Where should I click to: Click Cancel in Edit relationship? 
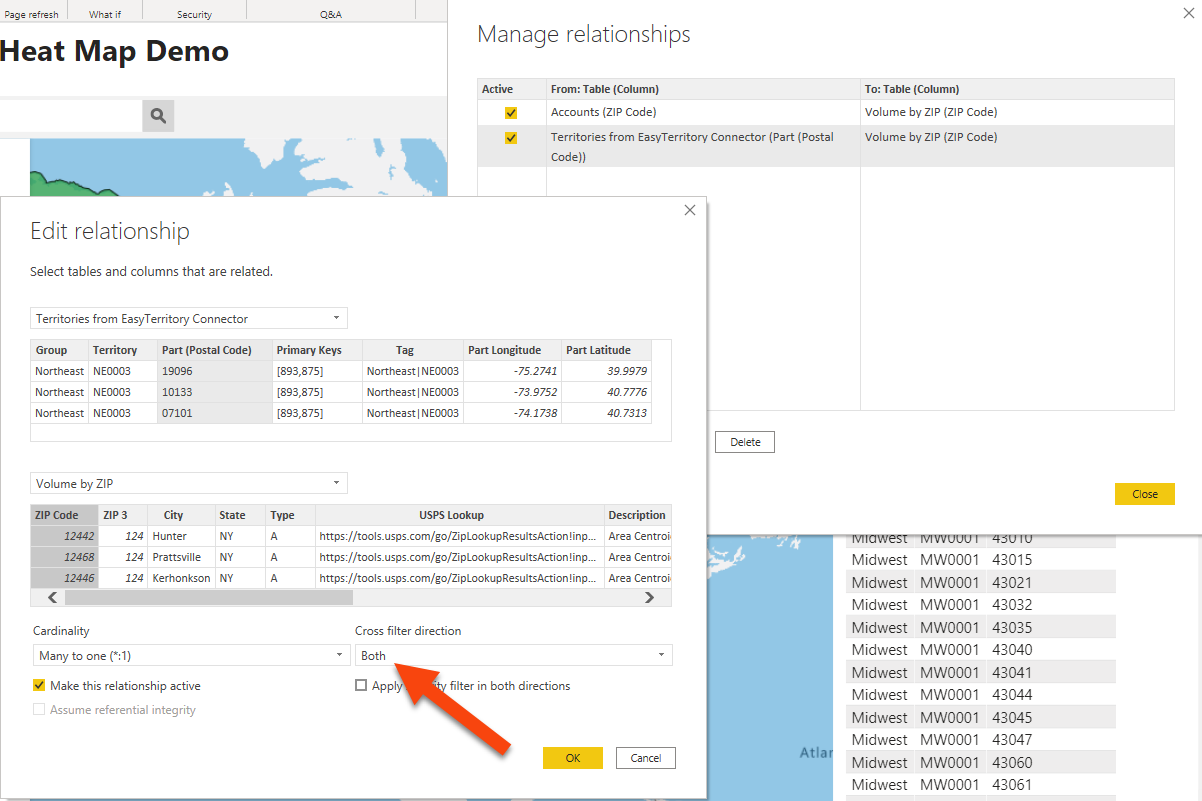[x=646, y=758]
